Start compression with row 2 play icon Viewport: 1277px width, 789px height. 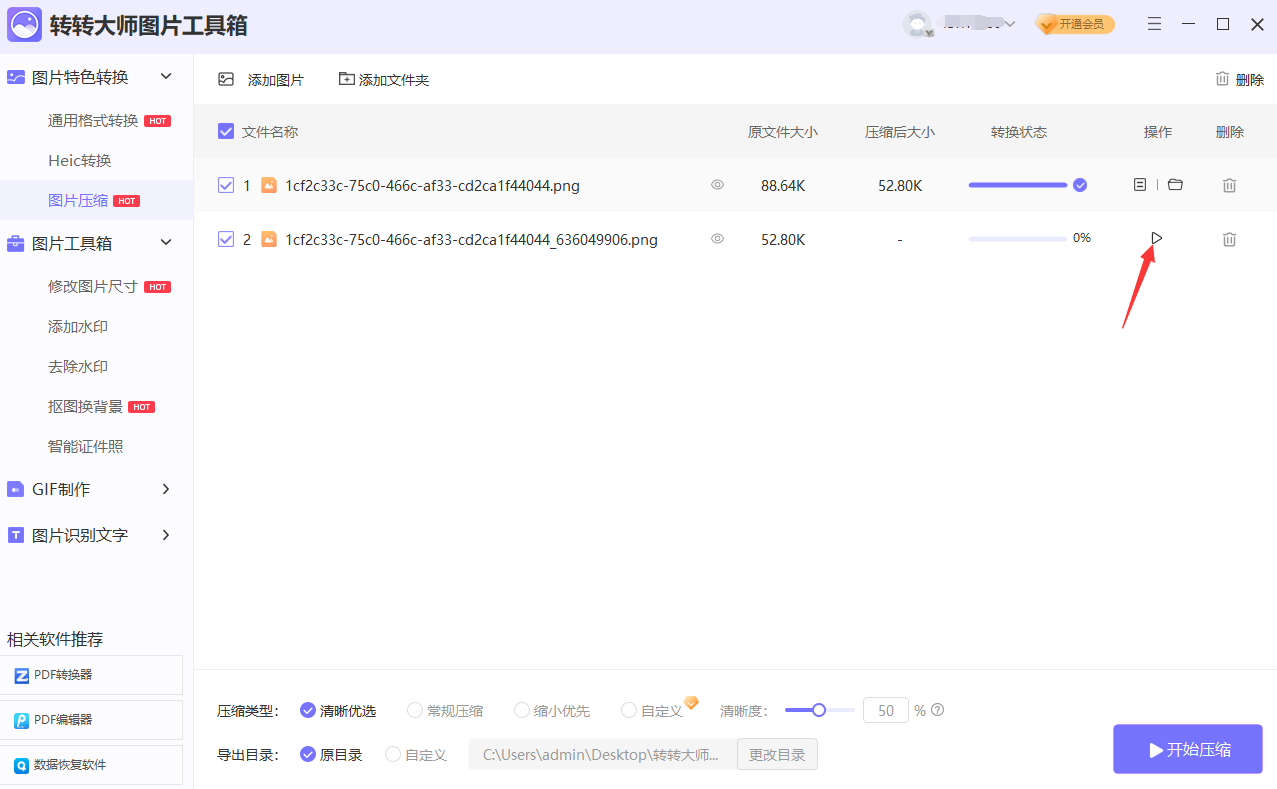[1157, 238]
